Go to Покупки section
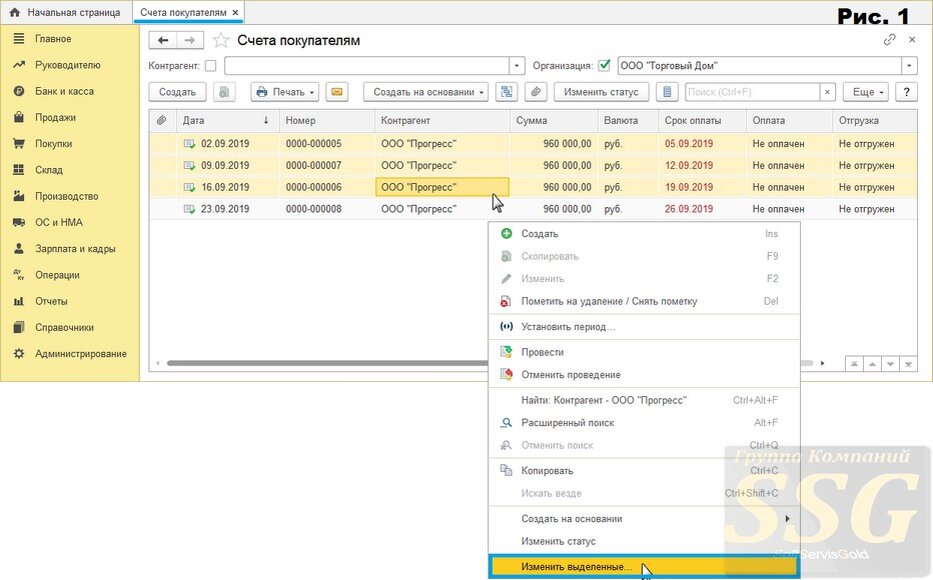 point(53,143)
